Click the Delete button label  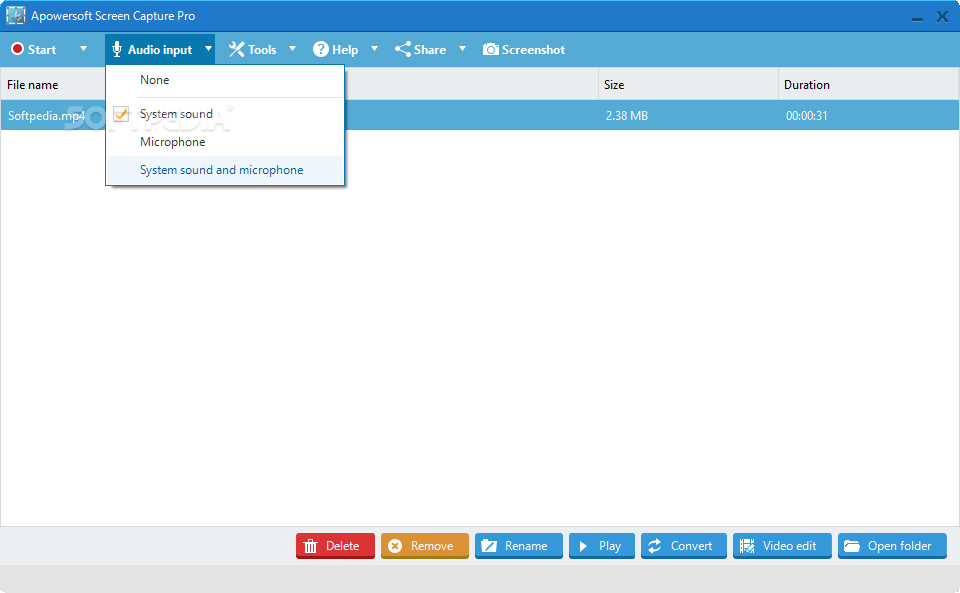[x=342, y=546]
